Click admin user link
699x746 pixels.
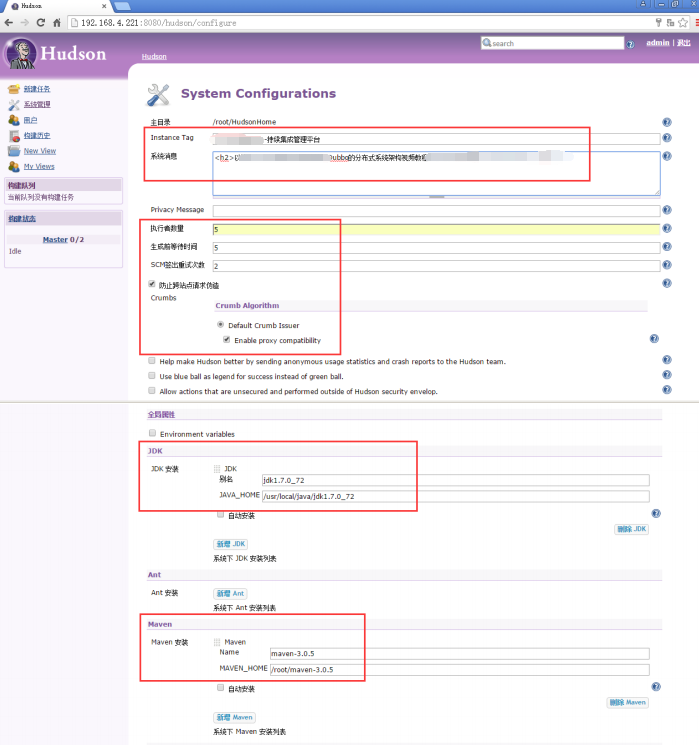point(658,43)
